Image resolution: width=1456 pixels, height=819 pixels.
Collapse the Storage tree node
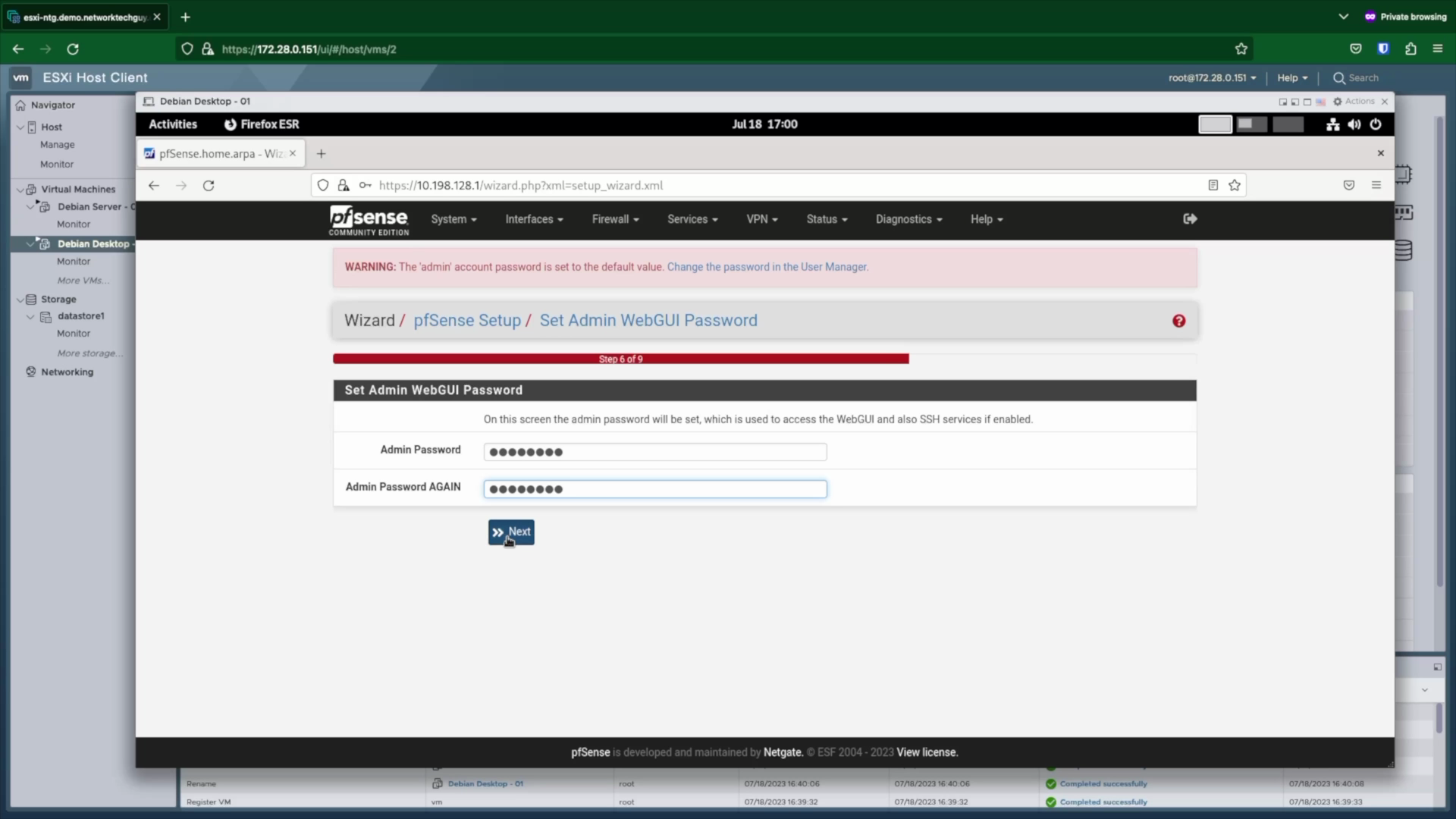coord(20,300)
